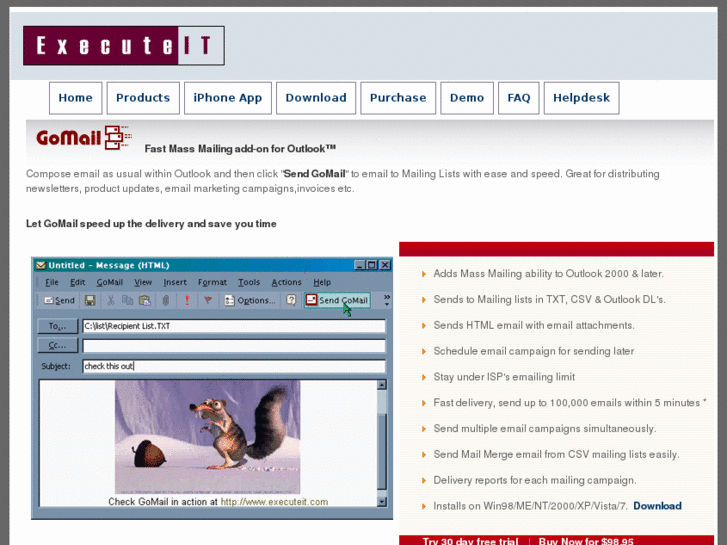Click text Sends HTML email with email attachments

tap(534, 326)
